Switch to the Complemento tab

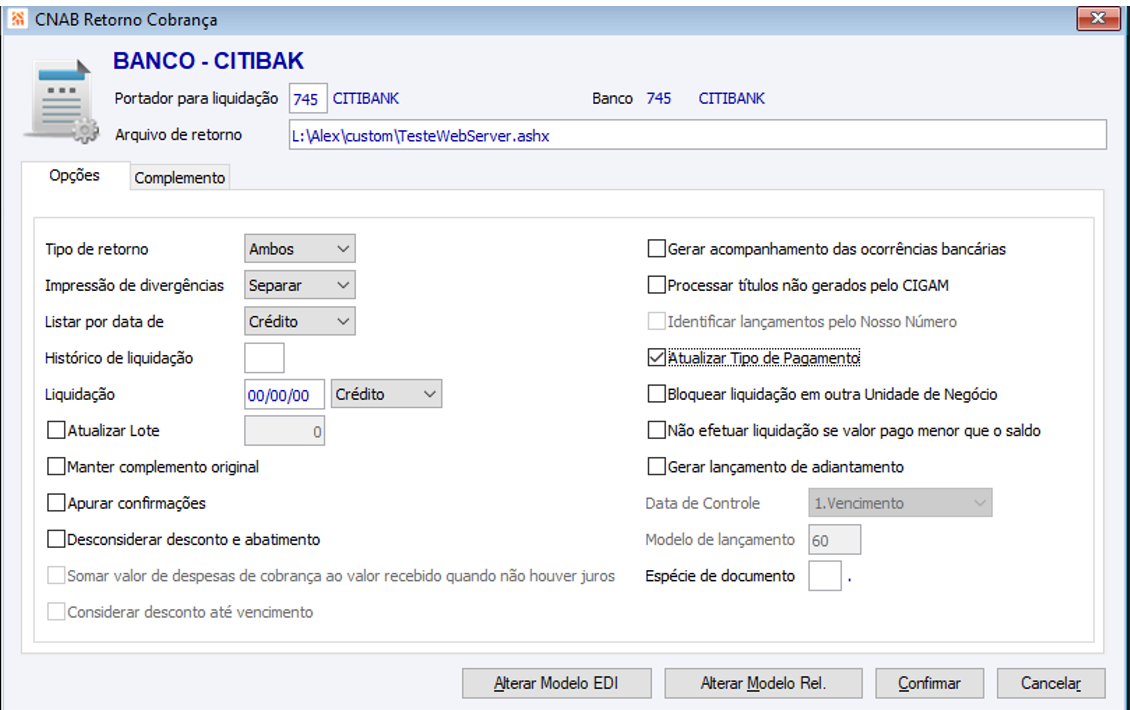pos(179,177)
